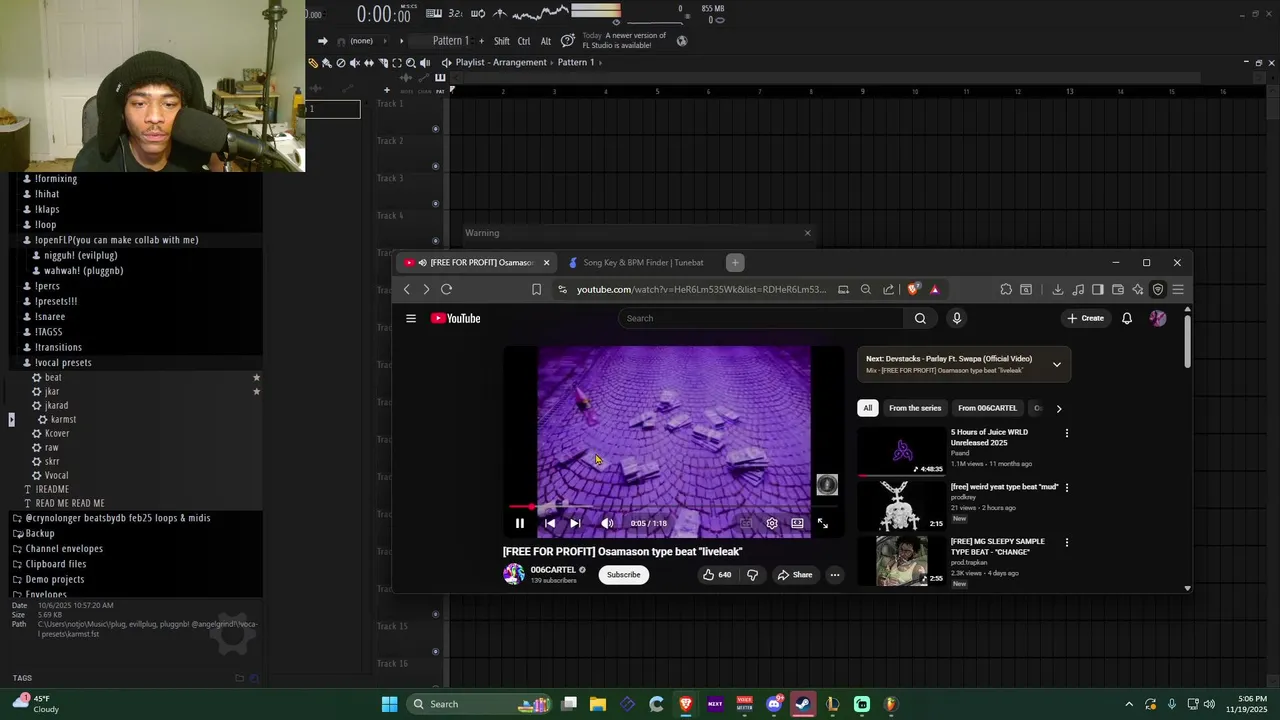Switch YouTube player to theater mode

797,523
